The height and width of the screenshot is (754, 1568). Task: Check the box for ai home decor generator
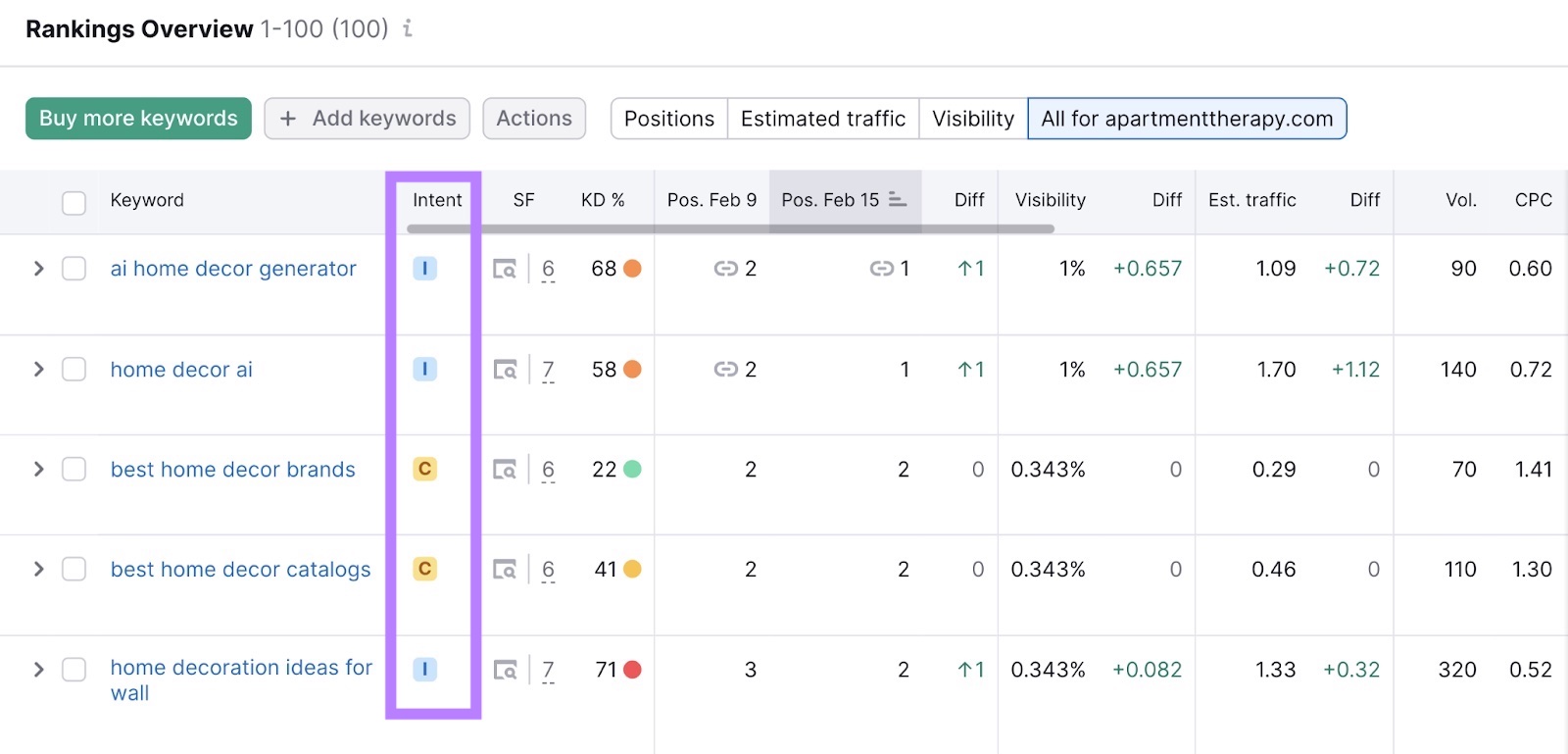(73, 269)
